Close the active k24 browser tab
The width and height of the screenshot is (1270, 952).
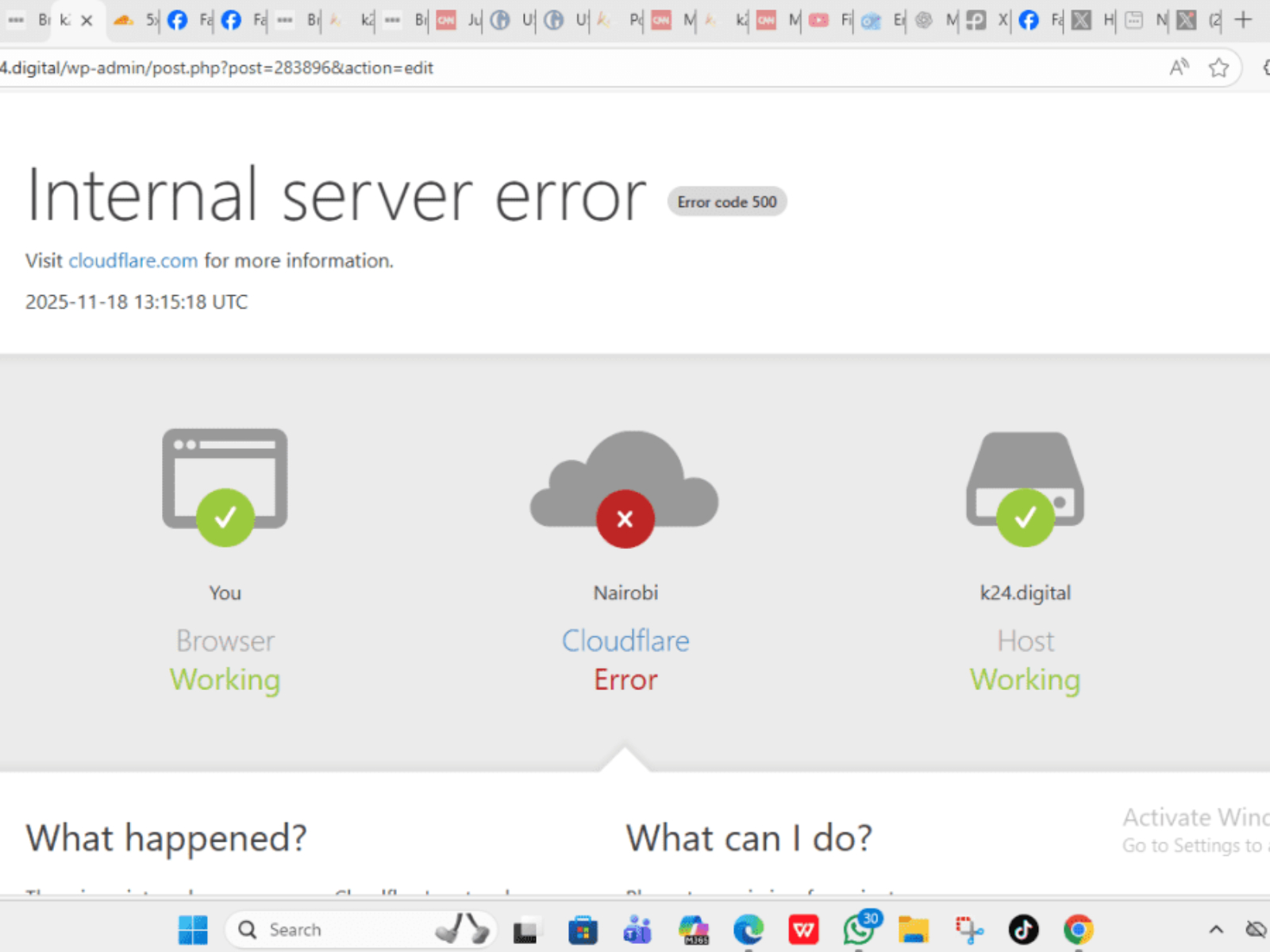87,21
